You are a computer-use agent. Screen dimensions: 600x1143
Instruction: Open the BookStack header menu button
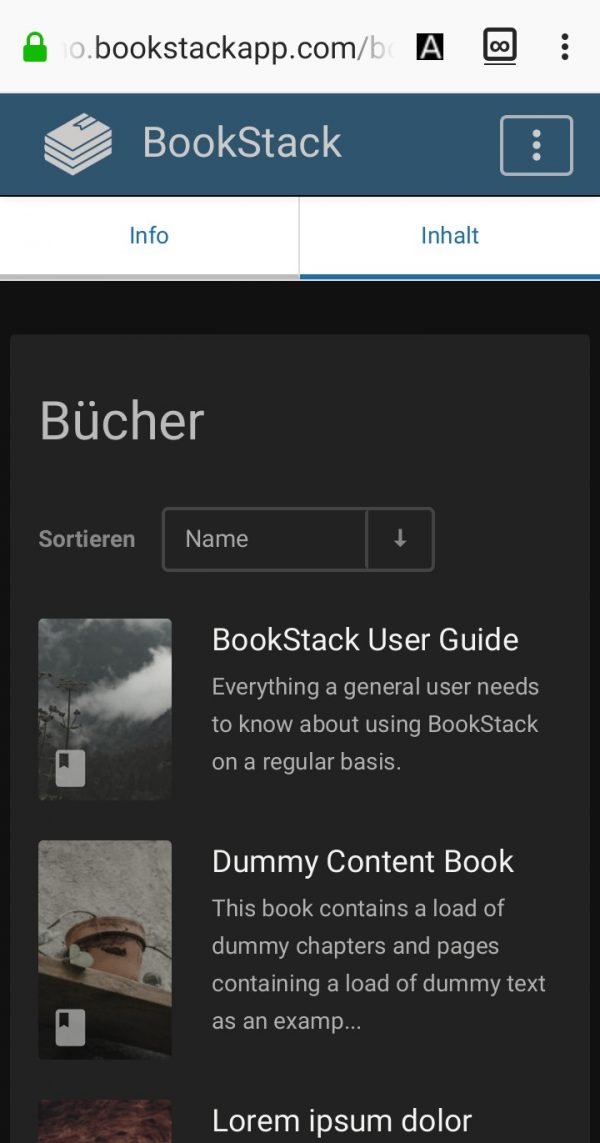(x=536, y=145)
